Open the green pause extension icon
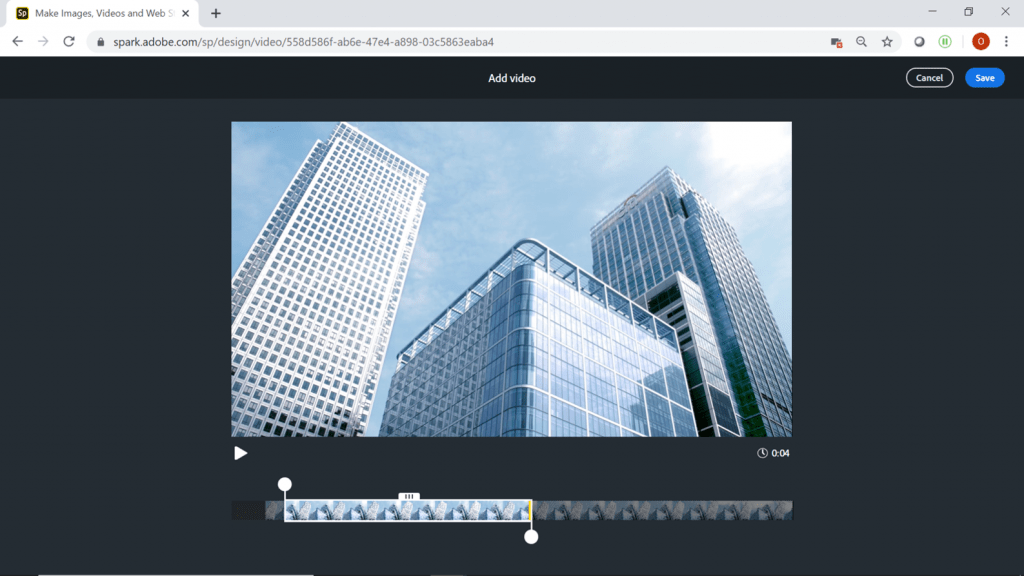The height and width of the screenshot is (576, 1024). [x=944, y=42]
